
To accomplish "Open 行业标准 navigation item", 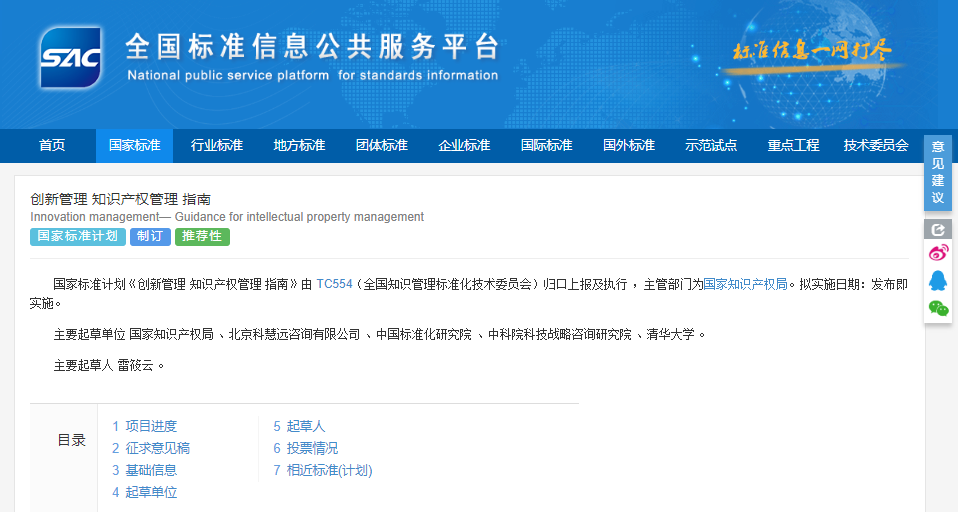I will coord(217,145).
